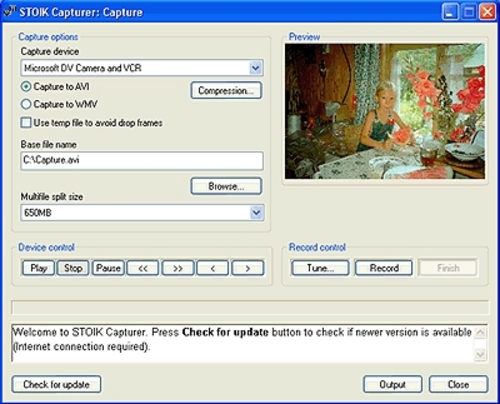Open the Output button
This screenshot has width=500, height=404.
click(x=392, y=384)
